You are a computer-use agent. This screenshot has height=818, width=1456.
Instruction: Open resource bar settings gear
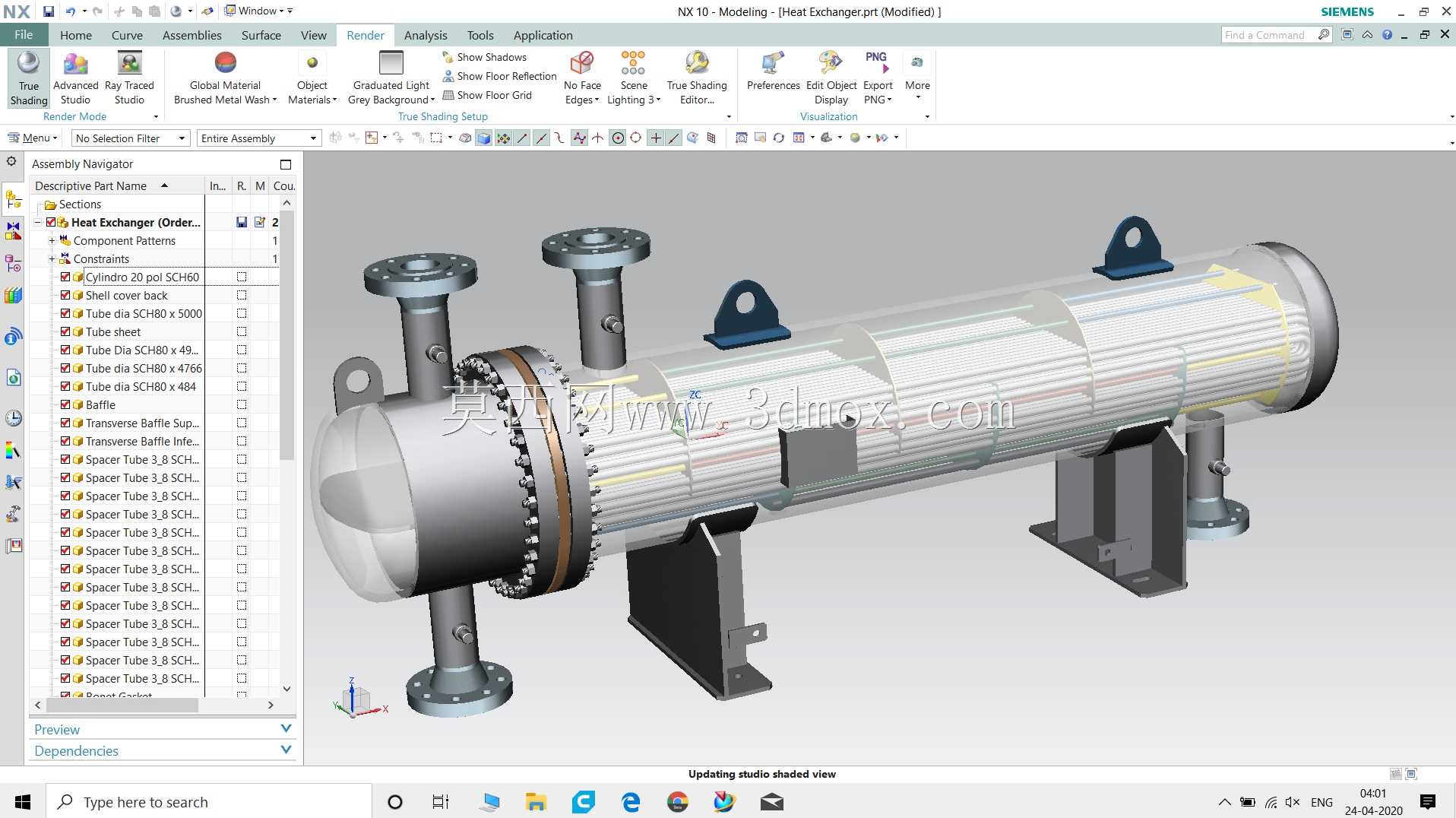(11, 161)
